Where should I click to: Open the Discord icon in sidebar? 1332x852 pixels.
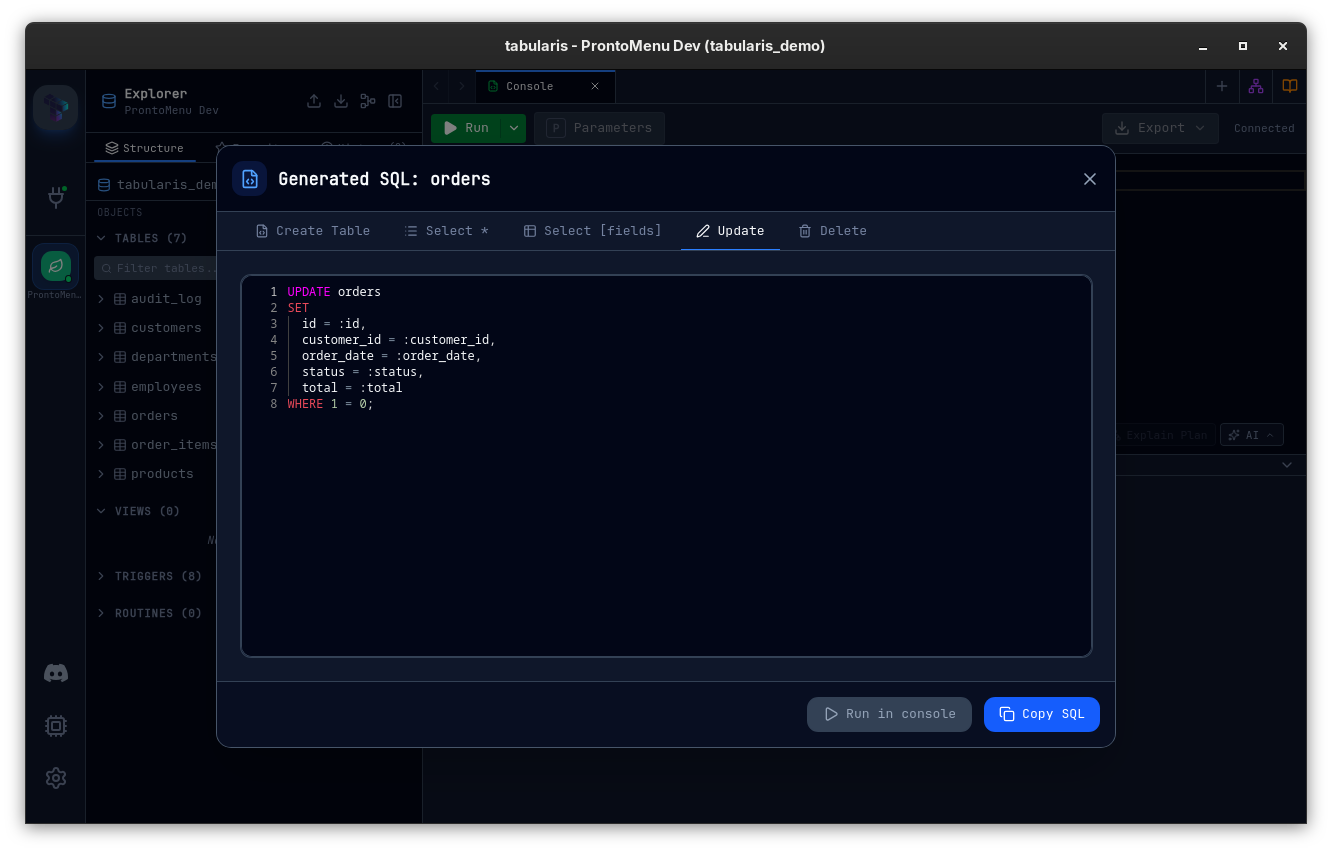(x=56, y=673)
